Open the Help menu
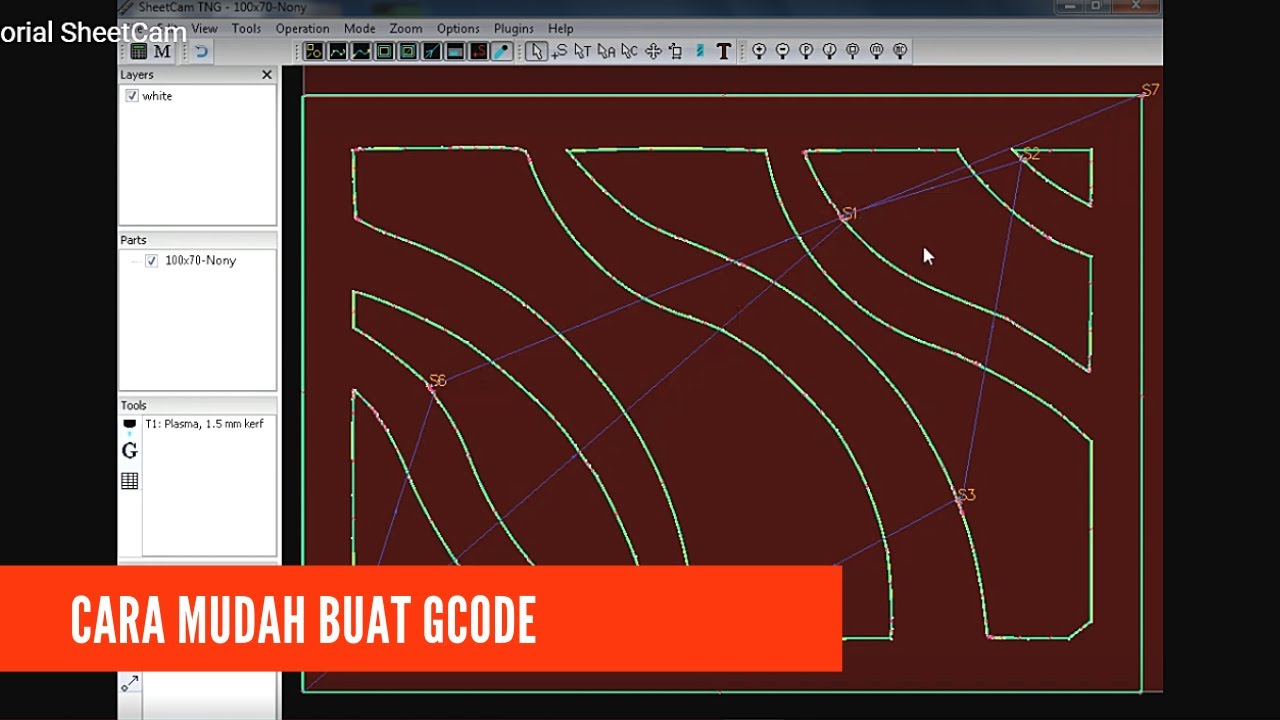This screenshot has width=1280, height=720. pos(561,28)
